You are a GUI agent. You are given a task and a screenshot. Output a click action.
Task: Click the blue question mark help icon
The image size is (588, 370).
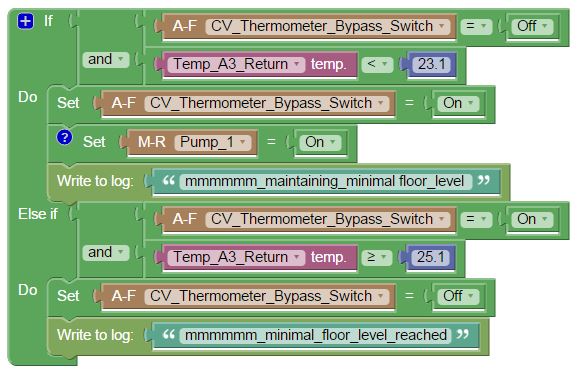[64, 137]
